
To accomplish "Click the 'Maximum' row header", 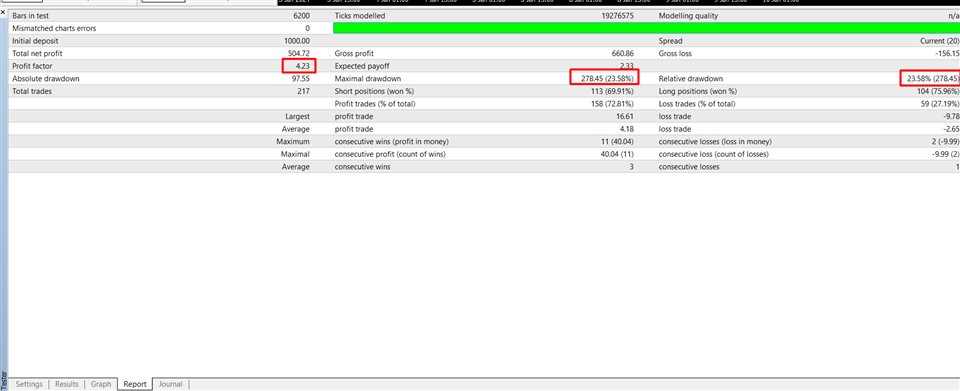I will pos(293,141).
